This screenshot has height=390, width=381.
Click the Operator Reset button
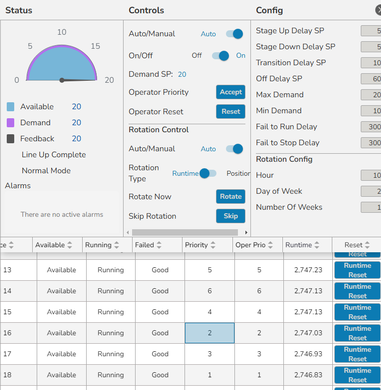coord(231,111)
